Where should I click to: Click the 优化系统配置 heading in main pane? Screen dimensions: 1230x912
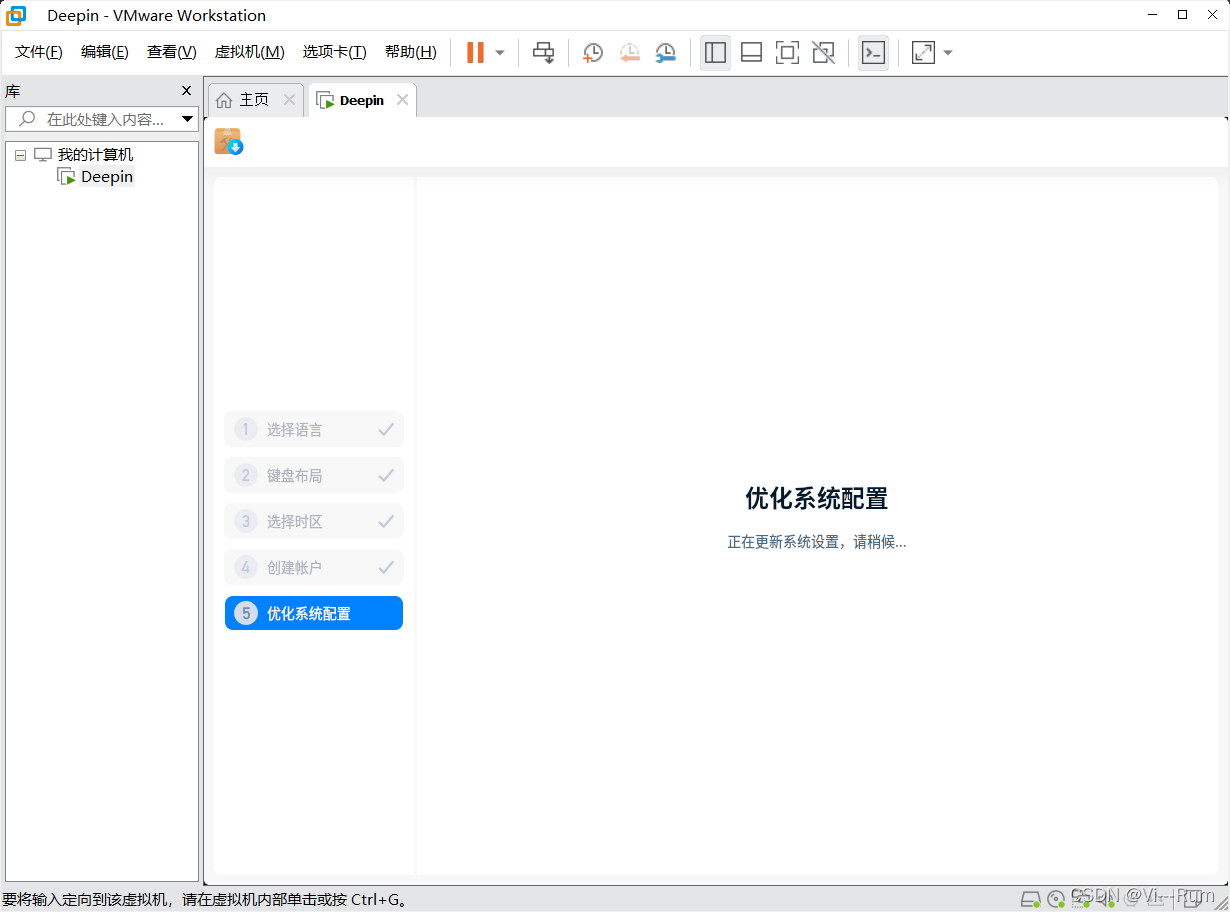pos(817,498)
